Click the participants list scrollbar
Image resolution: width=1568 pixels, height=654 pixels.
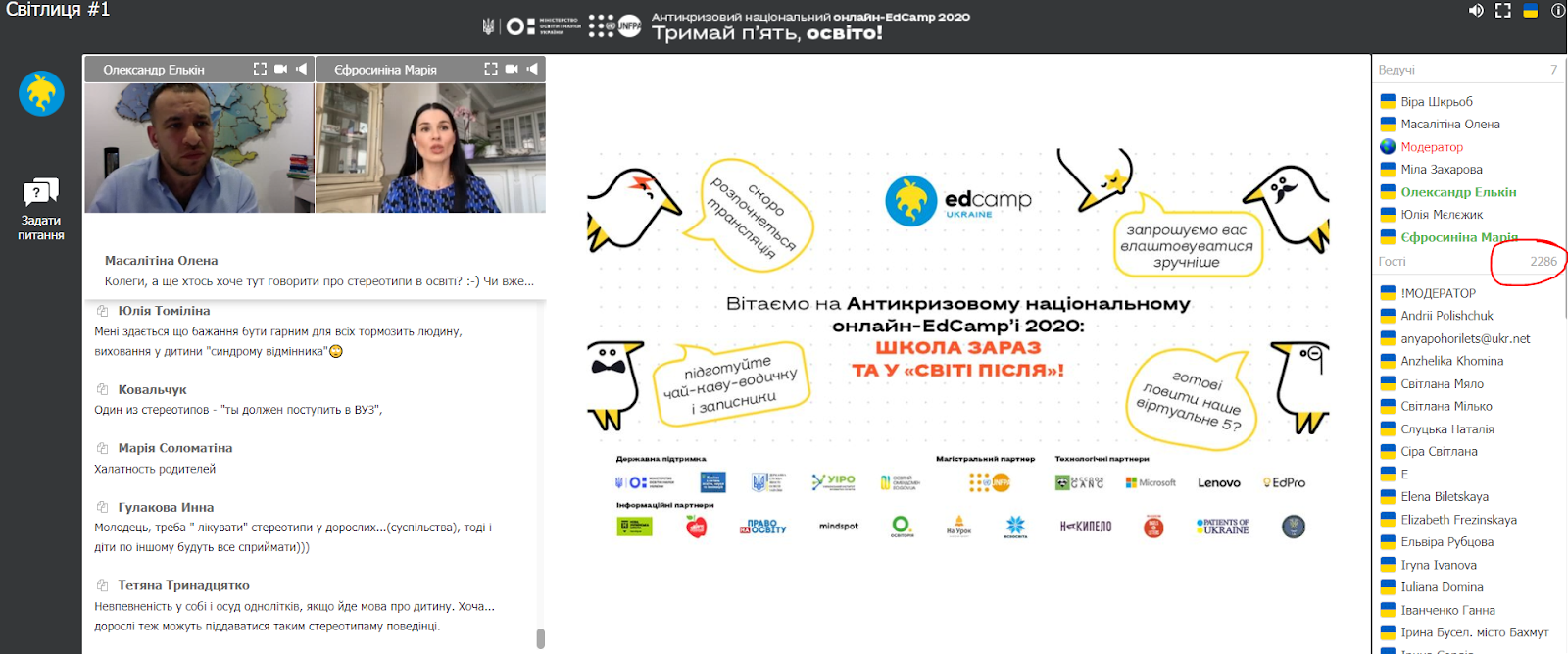click(1565, 186)
